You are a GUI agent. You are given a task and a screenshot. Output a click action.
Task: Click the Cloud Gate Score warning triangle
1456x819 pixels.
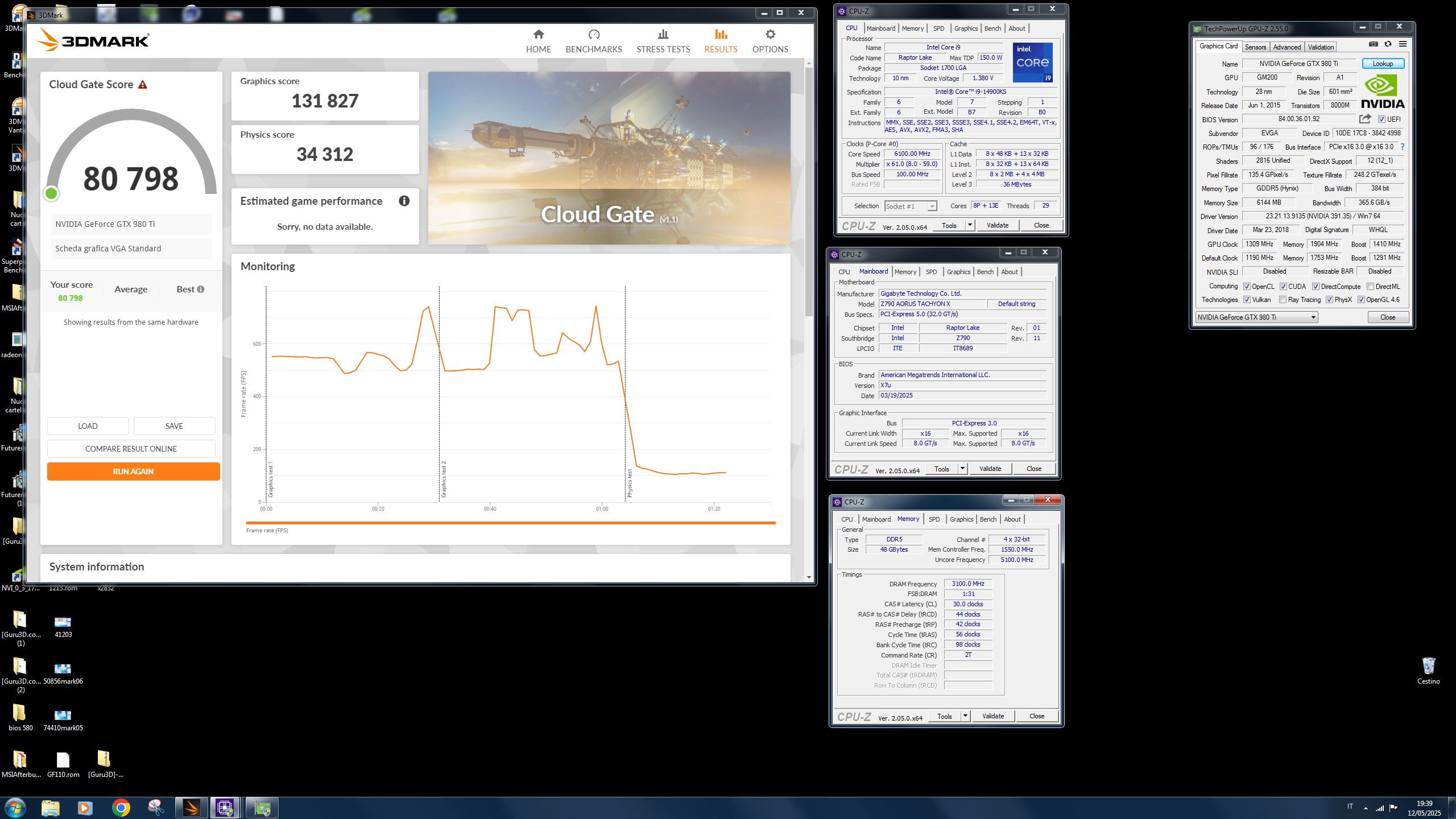click(x=143, y=85)
